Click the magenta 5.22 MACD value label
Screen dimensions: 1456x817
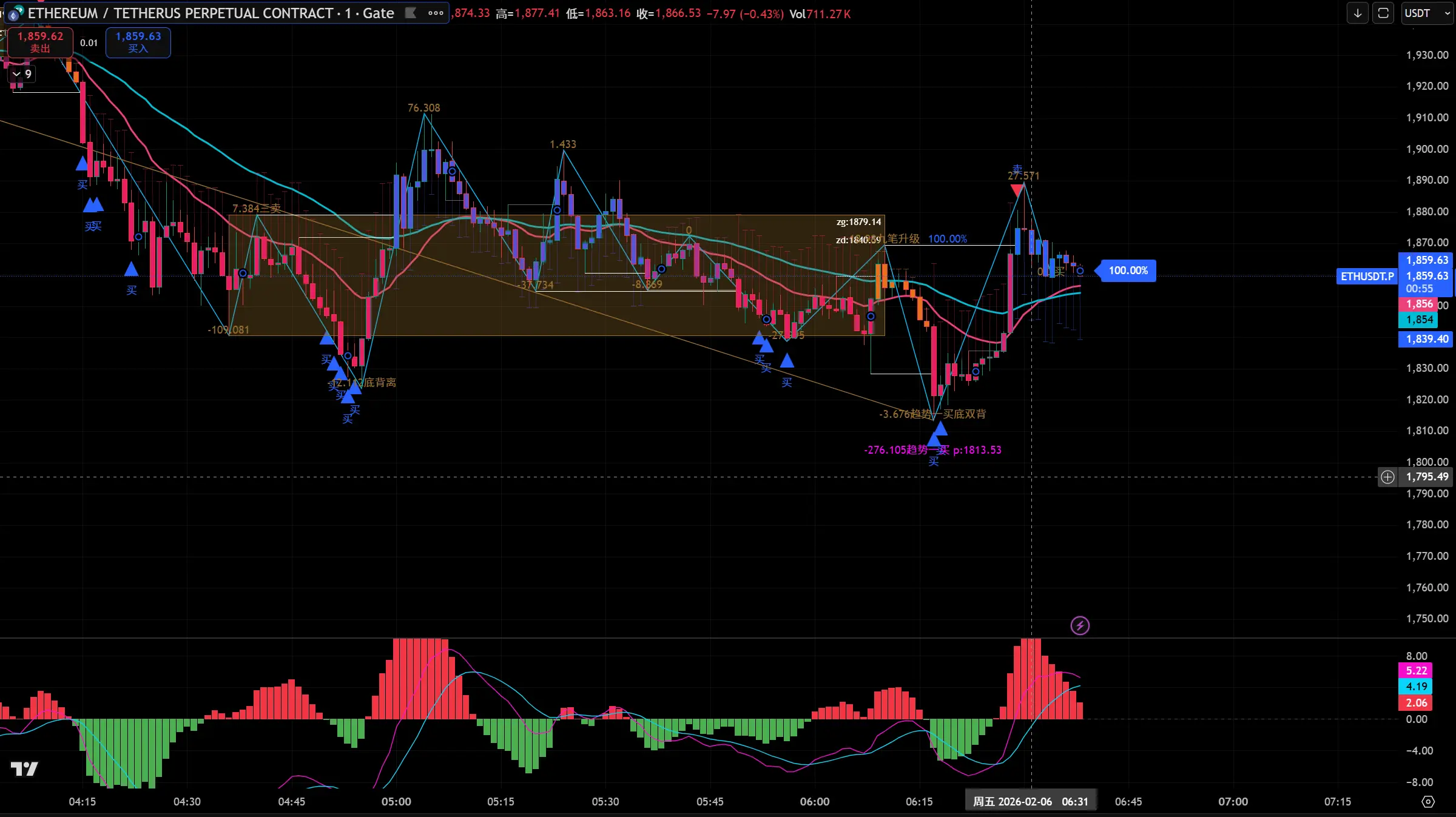pyautogui.click(x=1416, y=670)
